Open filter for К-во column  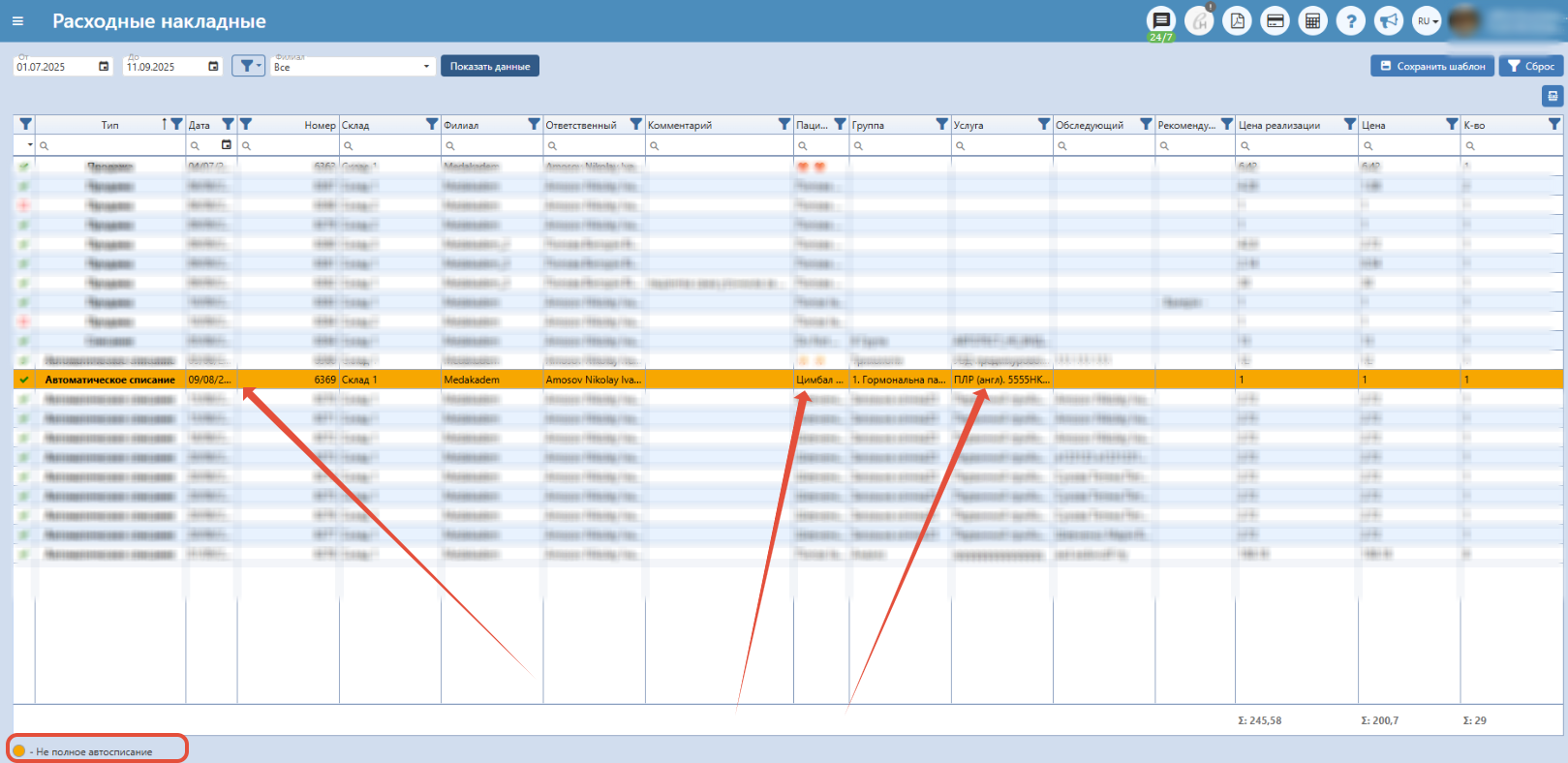click(1554, 124)
